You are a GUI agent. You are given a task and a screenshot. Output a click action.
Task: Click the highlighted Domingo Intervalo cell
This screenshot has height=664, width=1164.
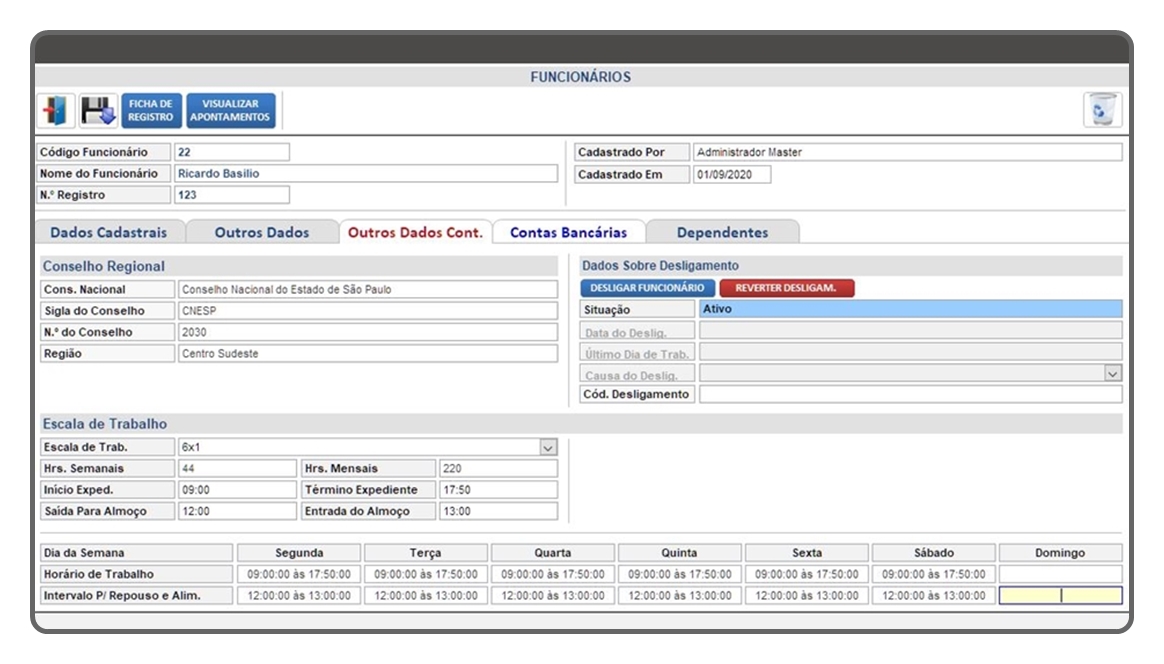click(x=1061, y=596)
